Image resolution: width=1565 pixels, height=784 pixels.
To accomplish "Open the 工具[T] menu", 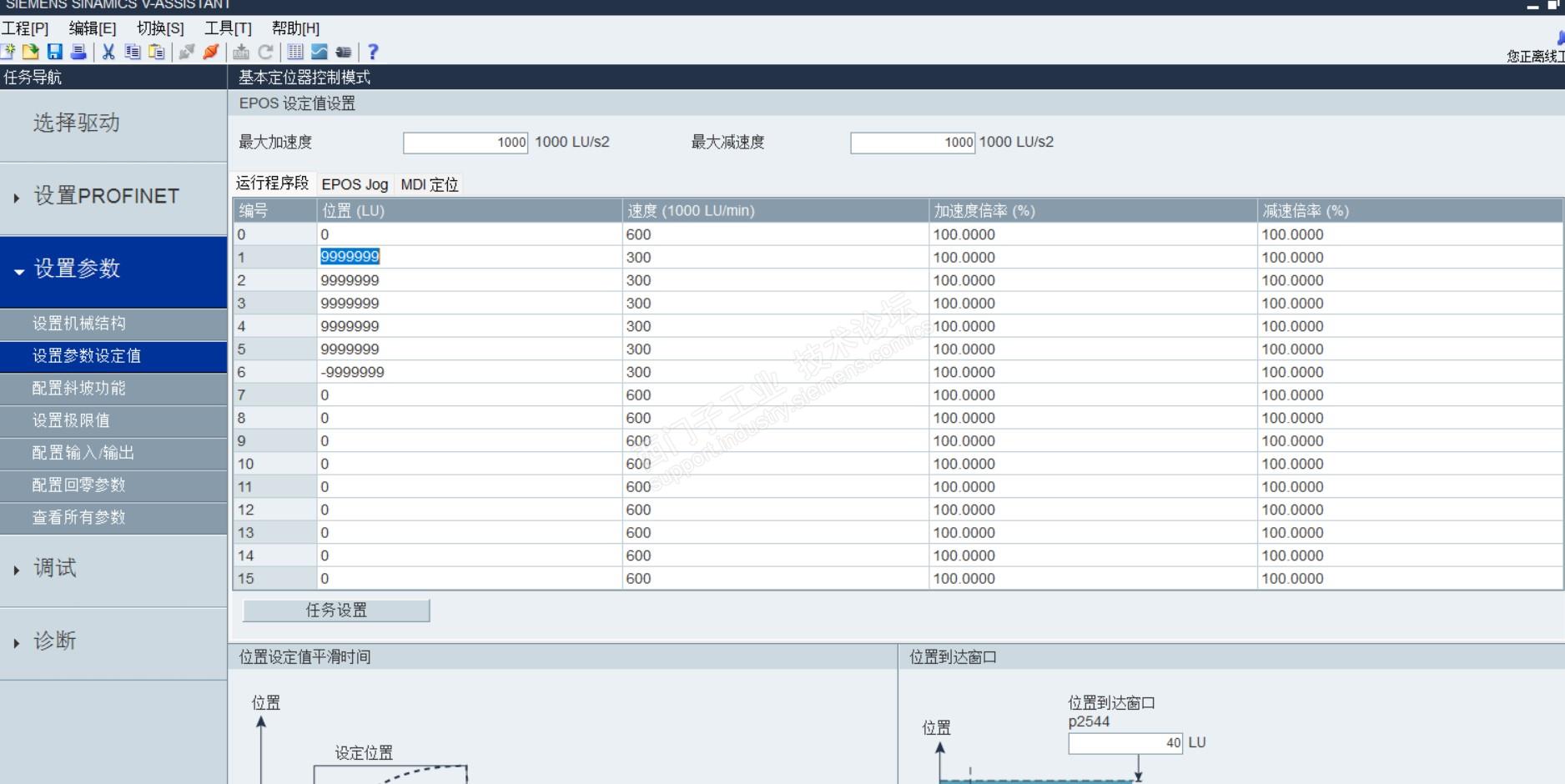I will pos(228,28).
